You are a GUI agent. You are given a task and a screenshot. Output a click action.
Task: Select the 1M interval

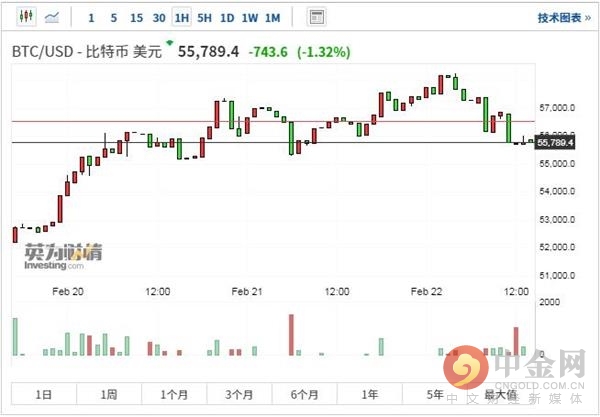(272, 18)
